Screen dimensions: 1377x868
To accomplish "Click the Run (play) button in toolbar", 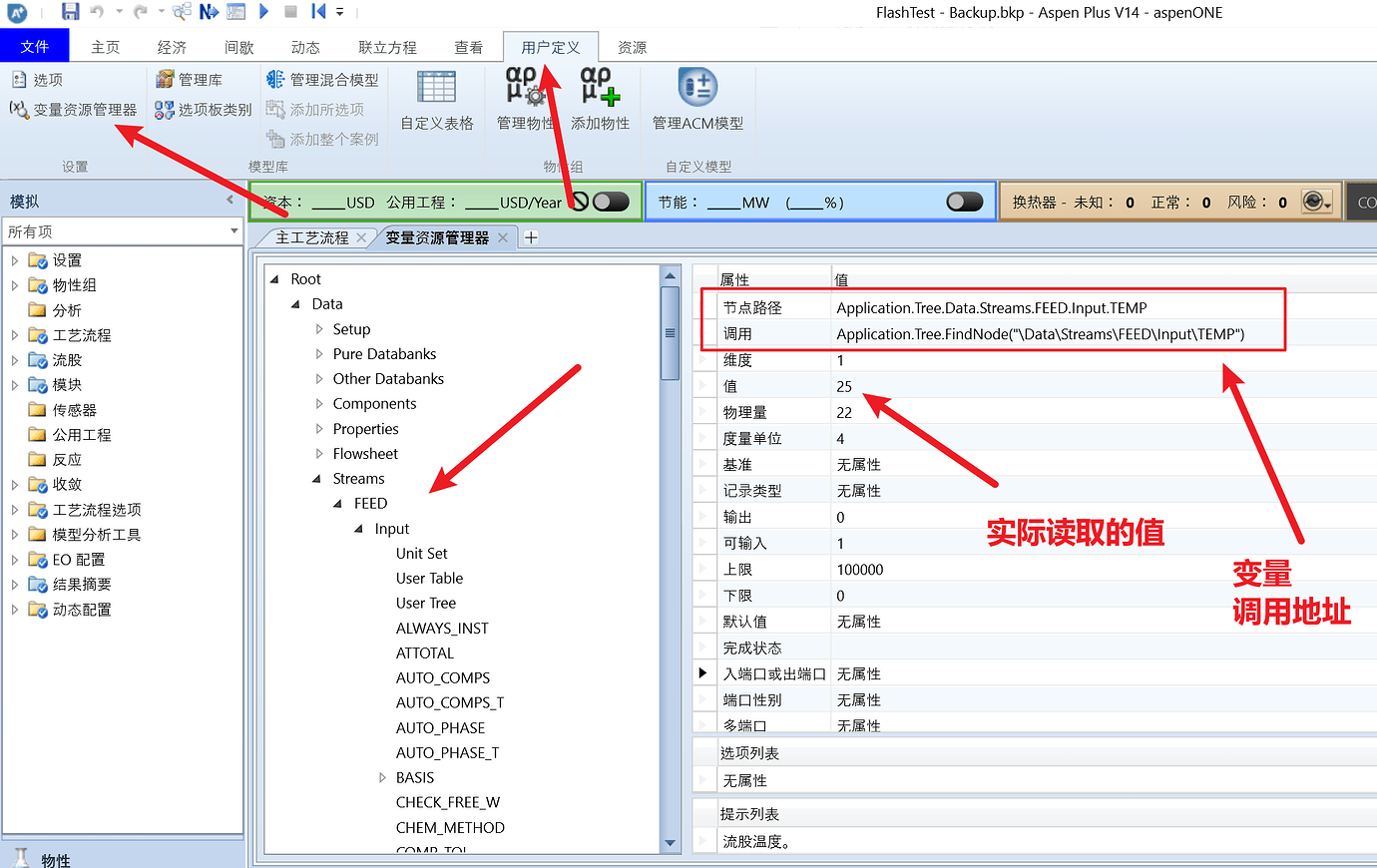I will pos(262,12).
